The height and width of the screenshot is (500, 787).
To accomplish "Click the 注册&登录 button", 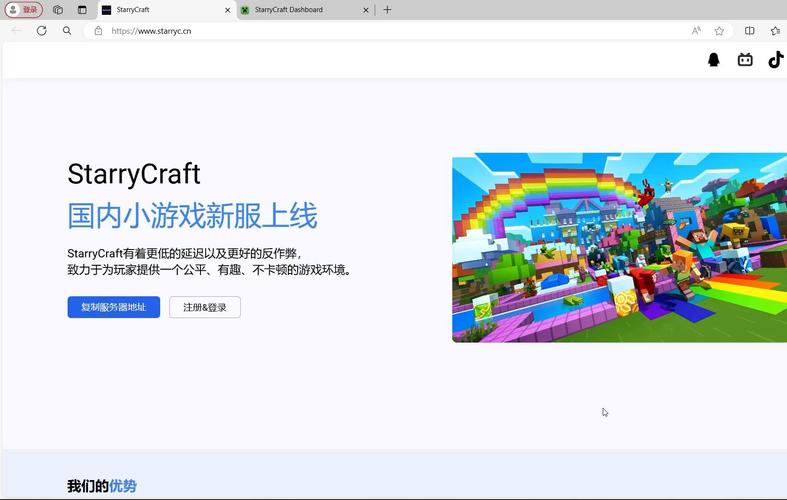I will click(205, 307).
